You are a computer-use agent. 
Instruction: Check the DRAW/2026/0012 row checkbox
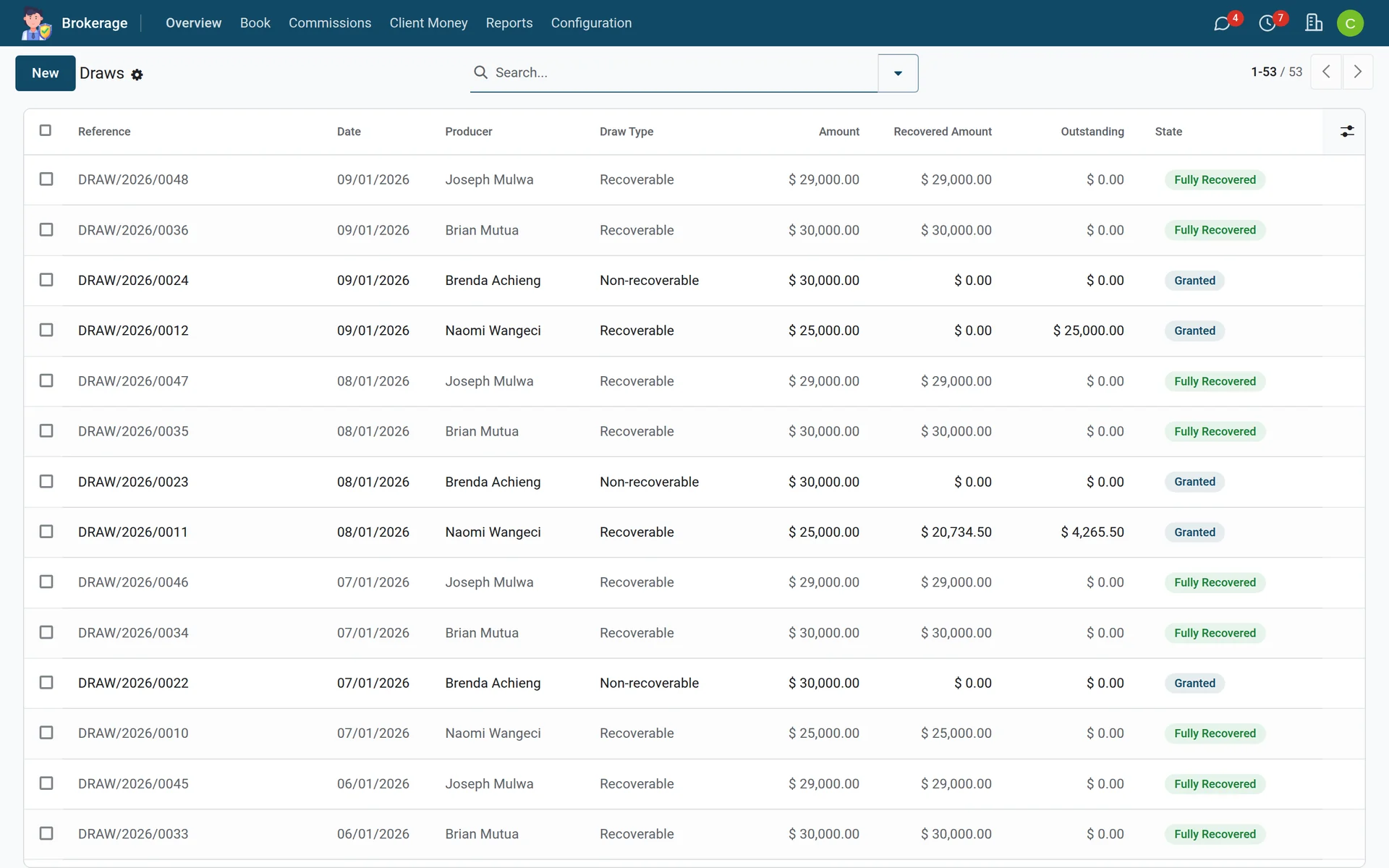pos(46,330)
